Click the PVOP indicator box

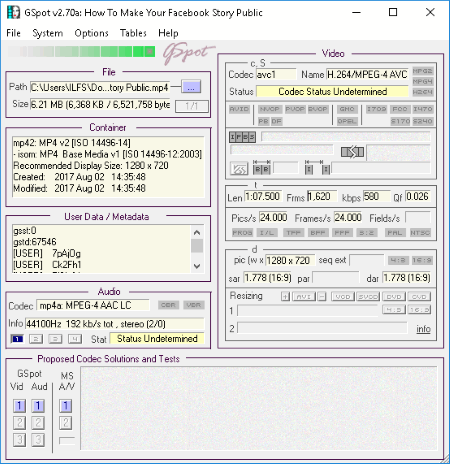pyautogui.click(x=295, y=109)
